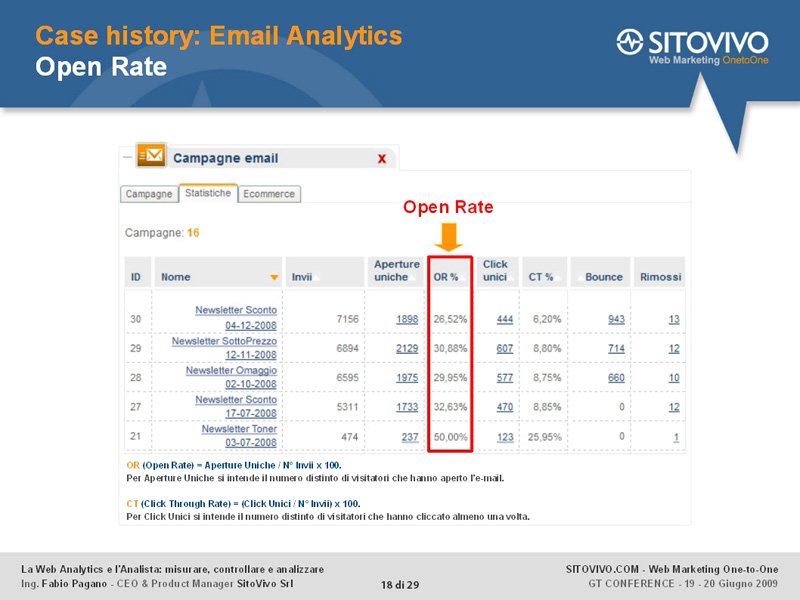Click removed count 1 in row 21
The width and height of the screenshot is (800, 600).
tap(676, 437)
